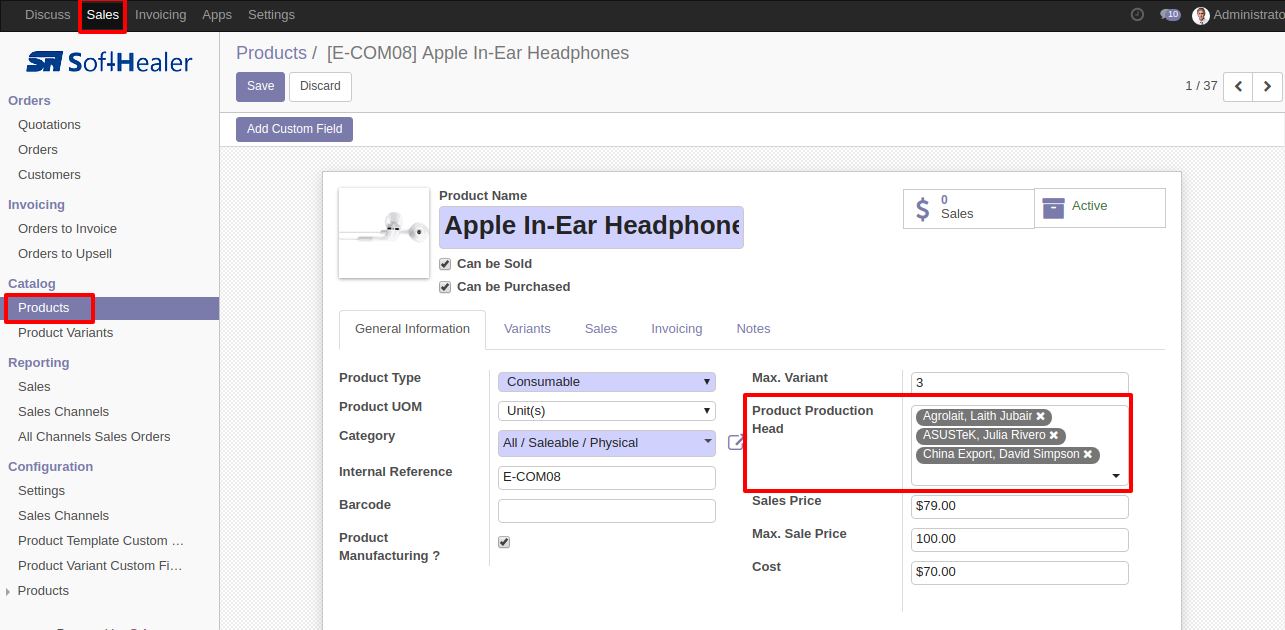Open the Apps menu
Viewport: 1285px width, 630px height.
[x=217, y=15]
